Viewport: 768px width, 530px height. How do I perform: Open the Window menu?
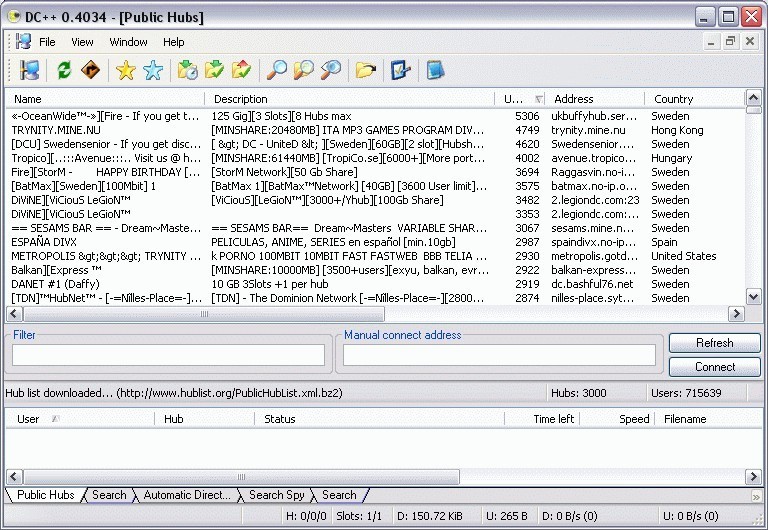click(128, 42)
